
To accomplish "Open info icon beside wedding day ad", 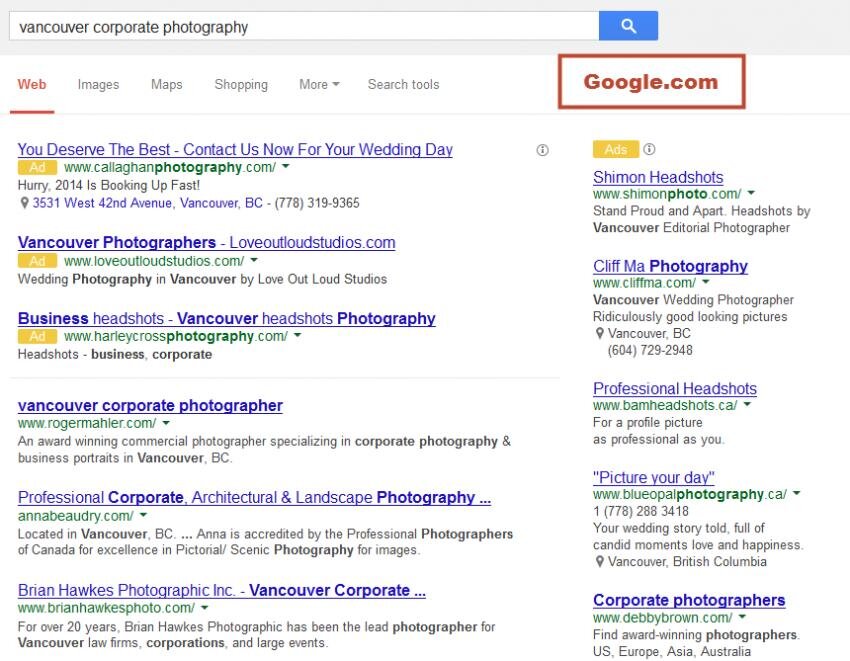I will [x=542, y=150].
